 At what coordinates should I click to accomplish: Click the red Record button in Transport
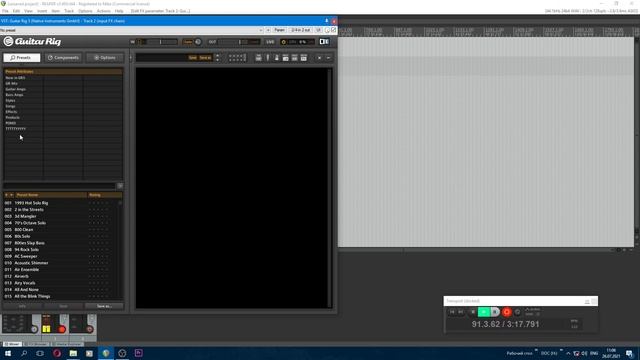point(507,312)
